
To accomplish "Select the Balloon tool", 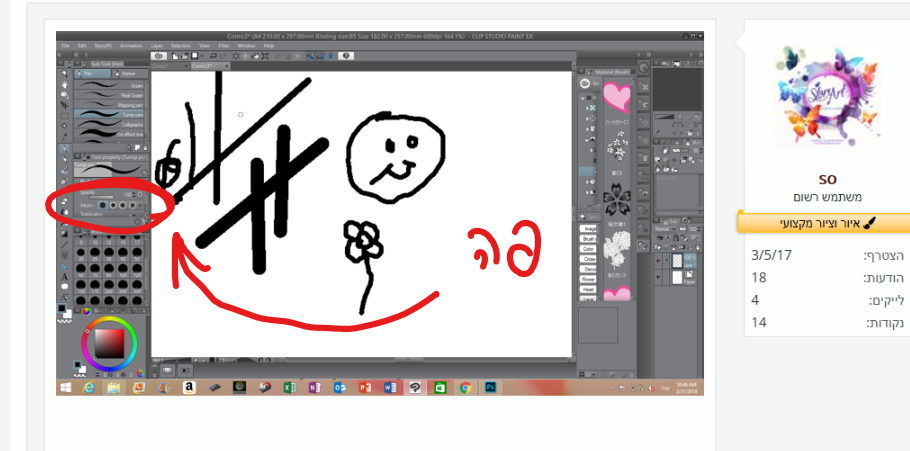I will coord(64,287).
